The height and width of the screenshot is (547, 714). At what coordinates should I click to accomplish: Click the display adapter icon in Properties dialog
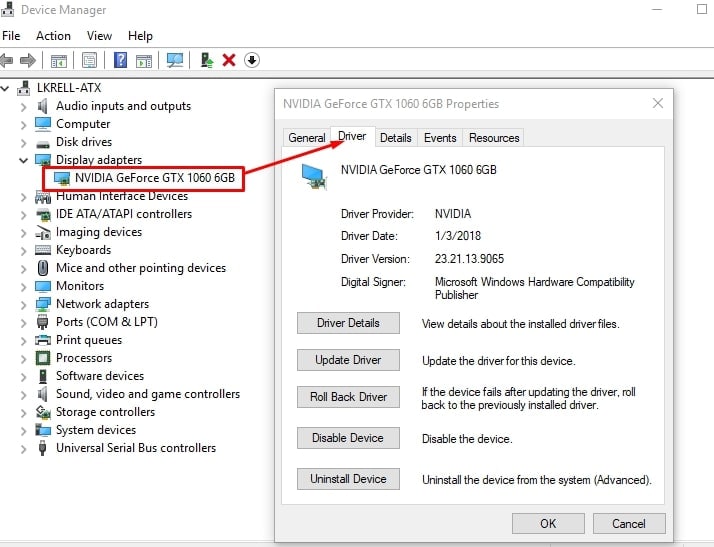click(x=314, y=176)
